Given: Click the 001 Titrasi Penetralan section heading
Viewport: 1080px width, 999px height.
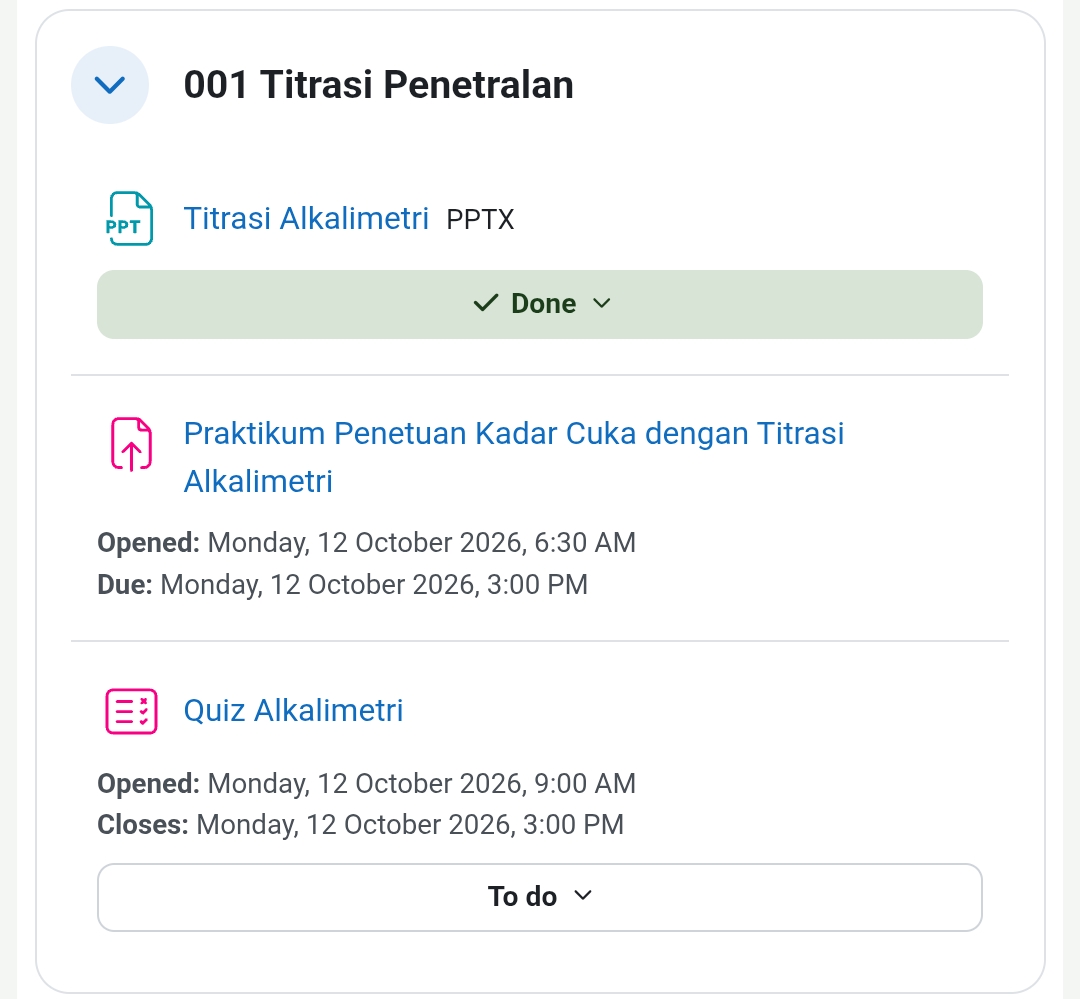Looking at the screenshot, I should point(378,85).
